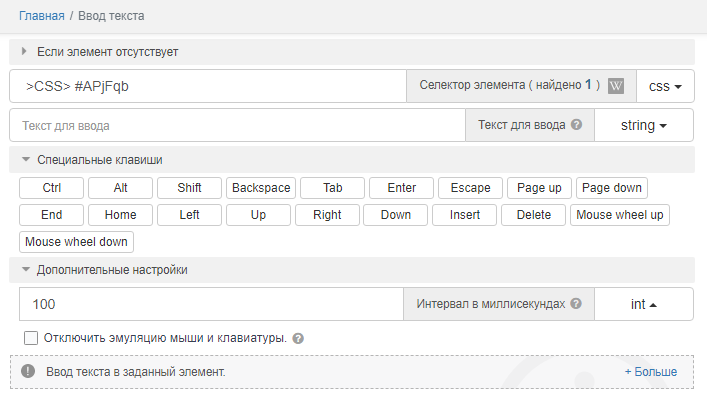Insert the Up arrow key

[x=258, y=215]
